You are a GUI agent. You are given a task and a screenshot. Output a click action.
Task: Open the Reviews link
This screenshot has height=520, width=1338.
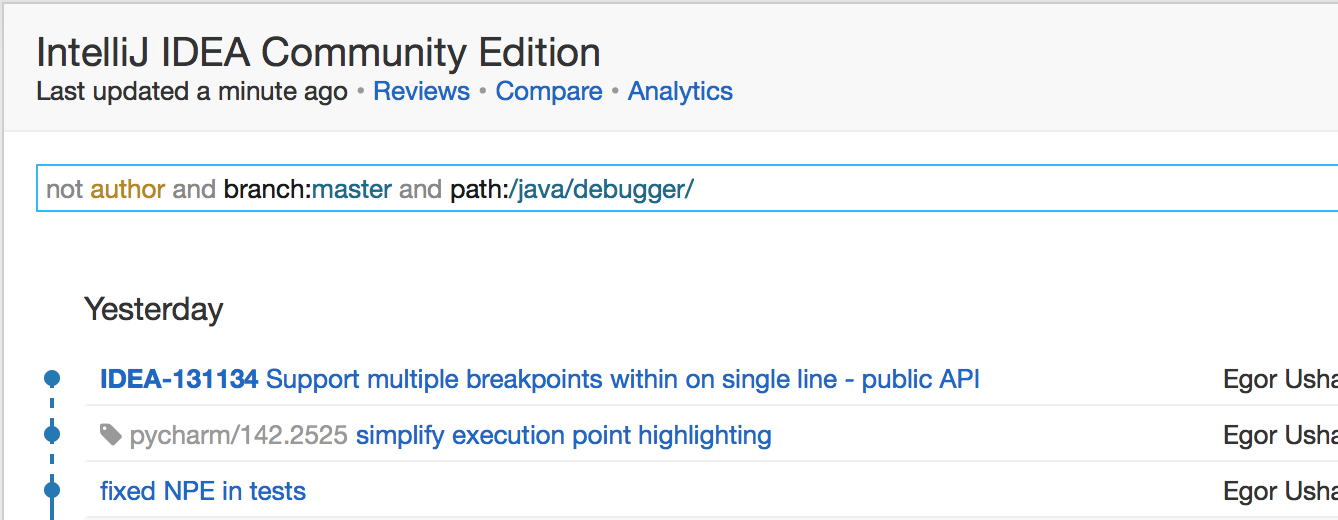(x=421, y=91)
